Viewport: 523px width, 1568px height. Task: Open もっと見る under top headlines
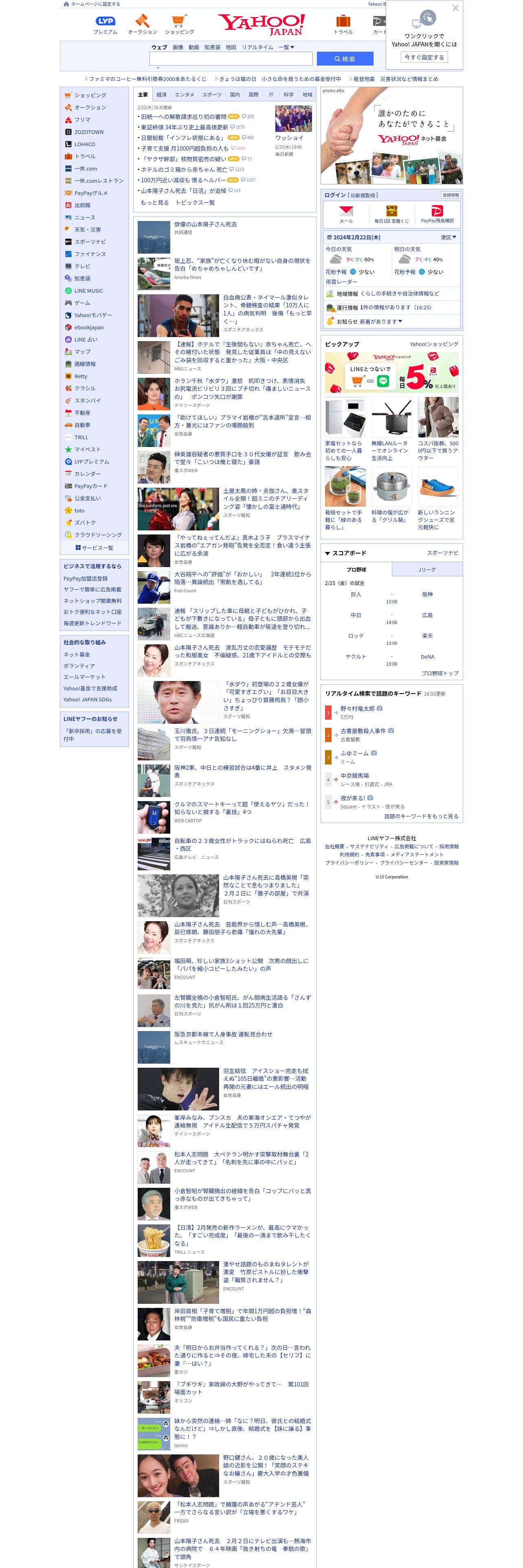coord(155,203)
